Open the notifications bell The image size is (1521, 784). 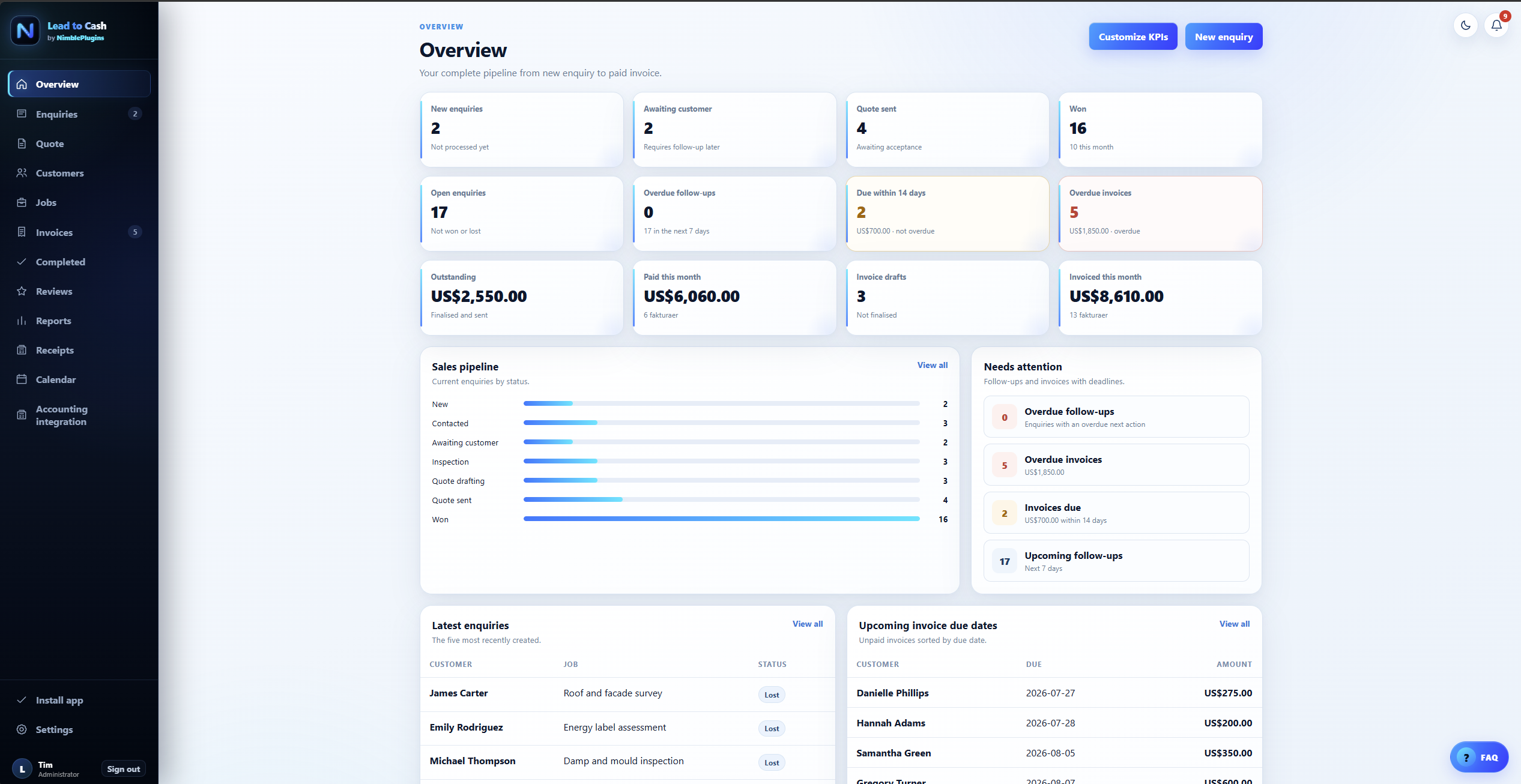point(1496,25)
